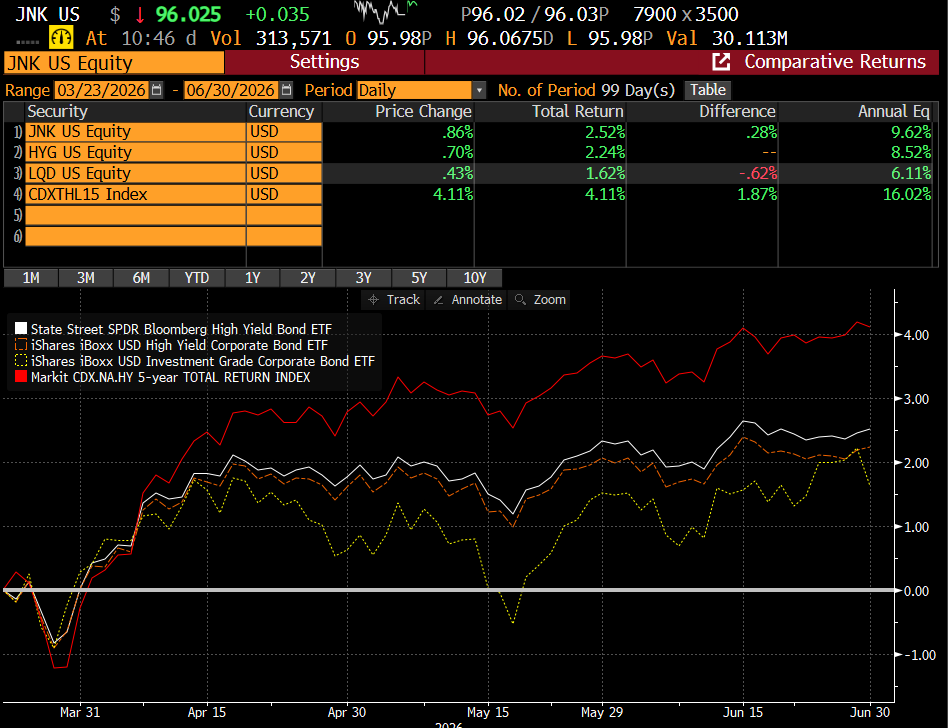Click the red legend swatch for Markit CDX
This screenshot has width=948, height=728.
(21, 377)
